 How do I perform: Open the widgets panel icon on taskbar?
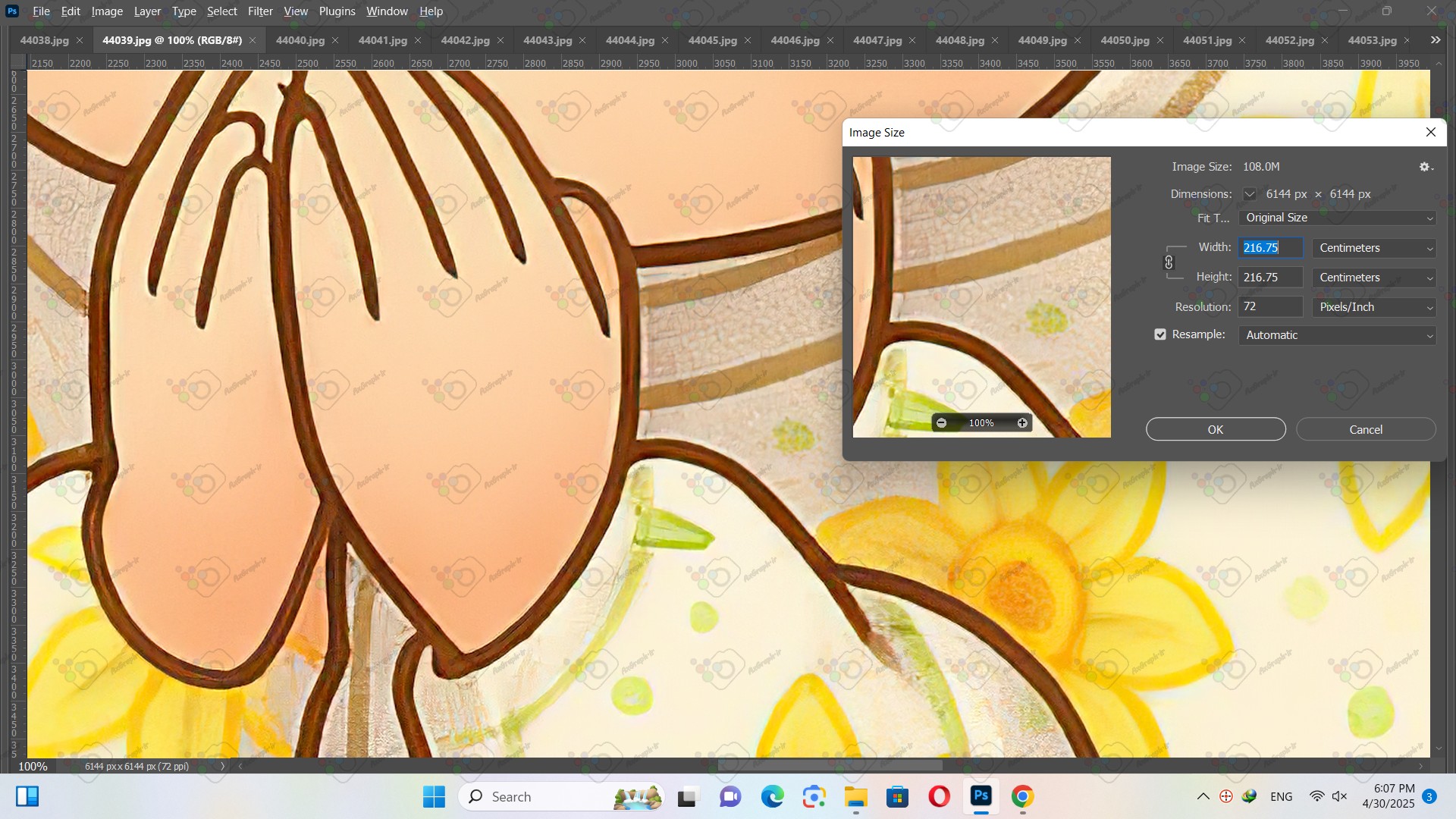tap(27, 797)
